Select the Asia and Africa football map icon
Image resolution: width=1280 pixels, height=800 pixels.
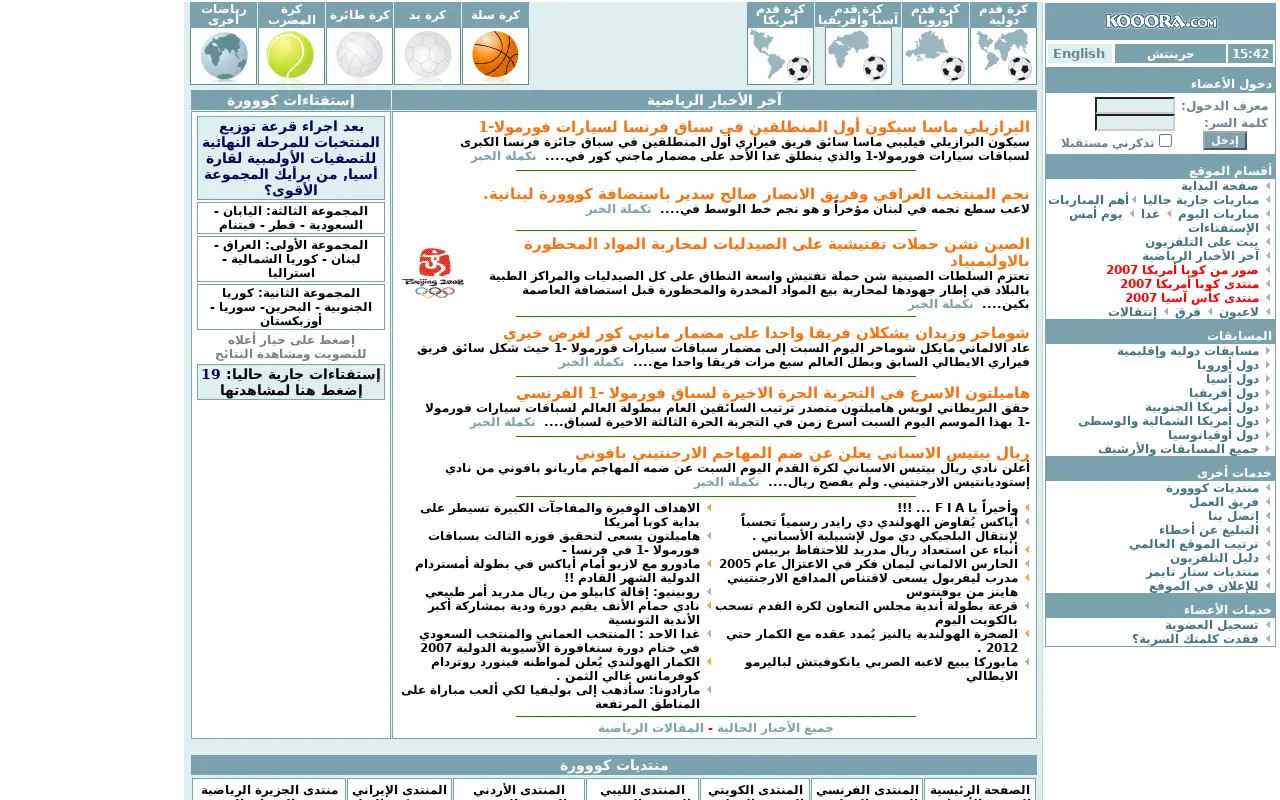(858, 56)
